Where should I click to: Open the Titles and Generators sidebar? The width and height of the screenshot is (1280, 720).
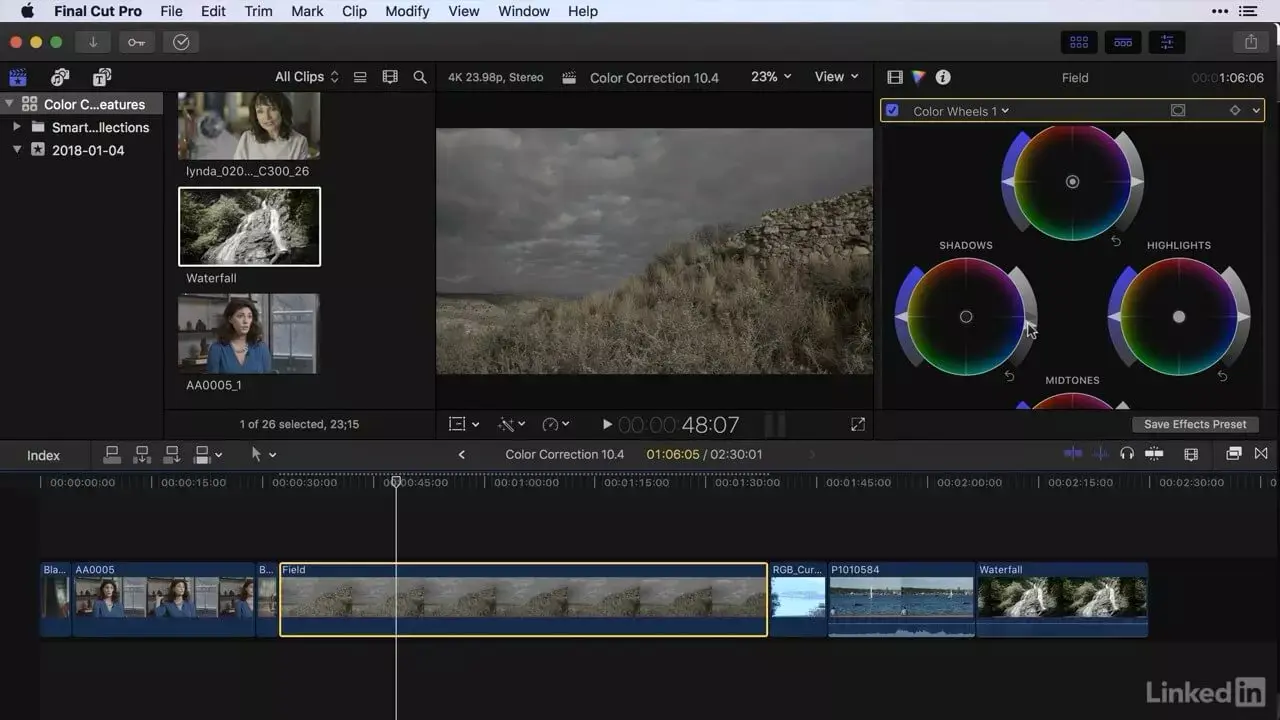[102, 77]
